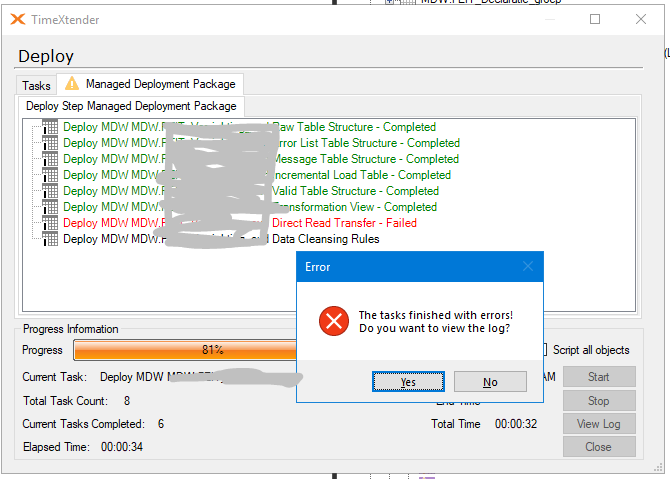This screenshot has height=479, width=670.
Task: Click the Progress Information group label
Action: coord(71,329)
